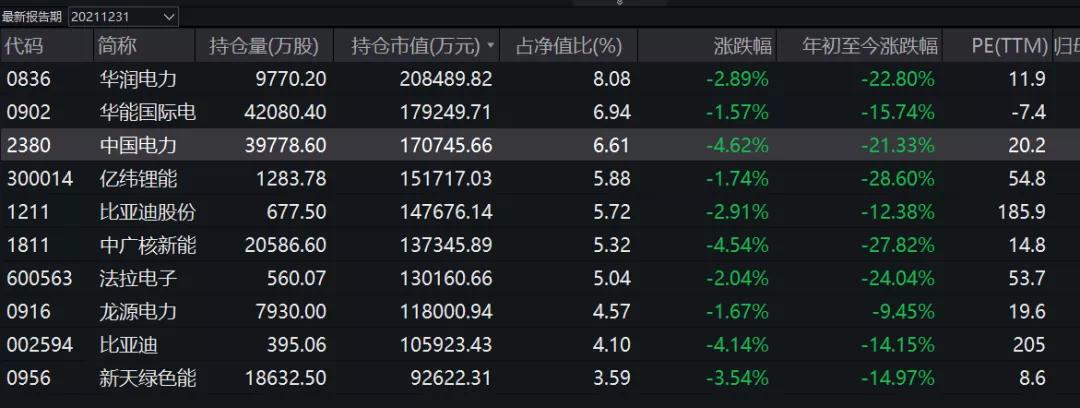
Task: Click year-to-date change -9.45%
Action: tap(903, 312)
